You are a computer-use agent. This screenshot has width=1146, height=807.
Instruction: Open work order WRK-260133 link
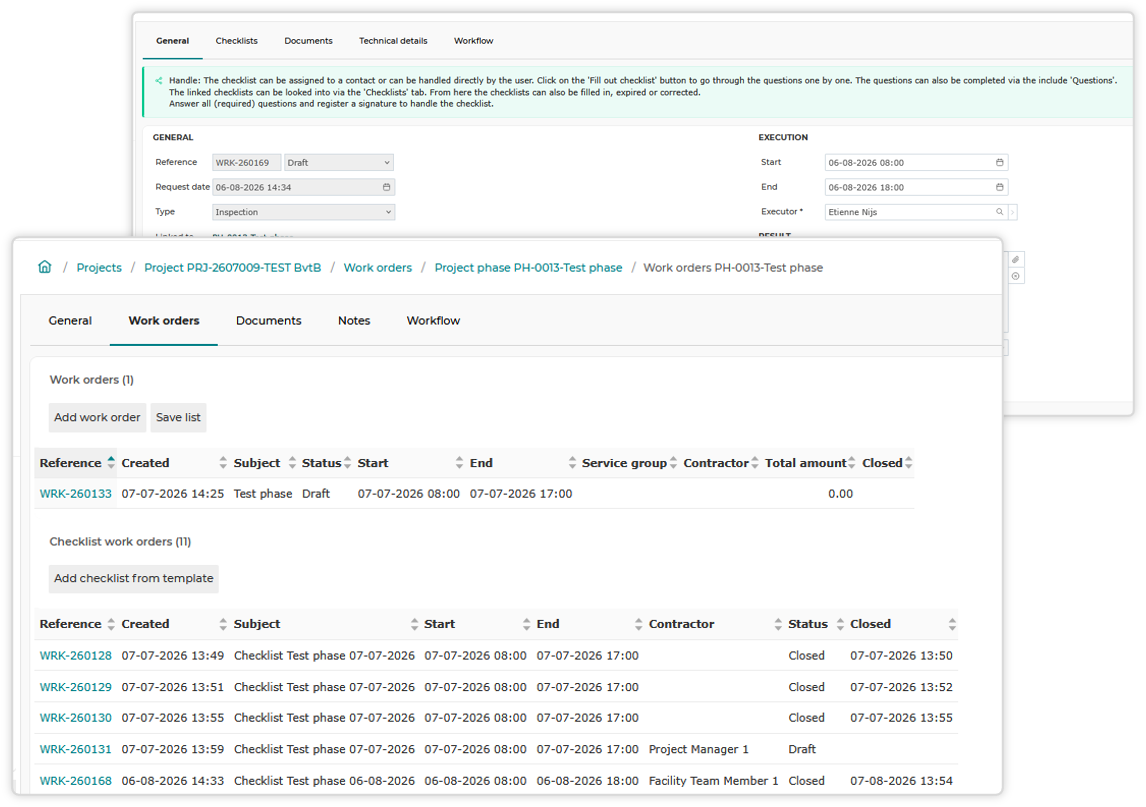click(75, 494)
